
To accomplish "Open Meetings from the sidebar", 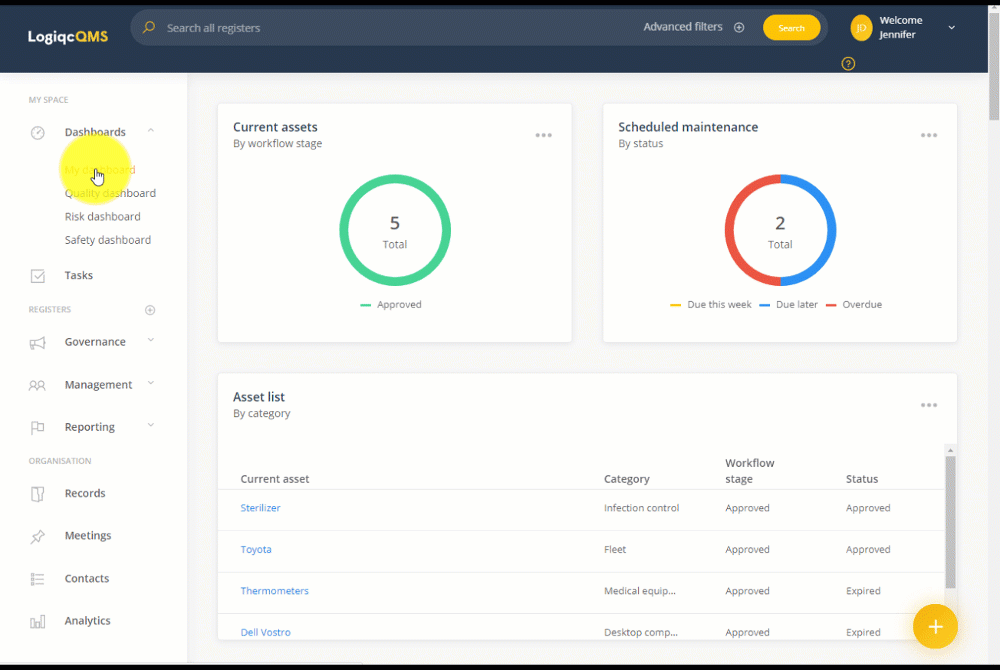I will pyautogui.click(x=90, y=535).
